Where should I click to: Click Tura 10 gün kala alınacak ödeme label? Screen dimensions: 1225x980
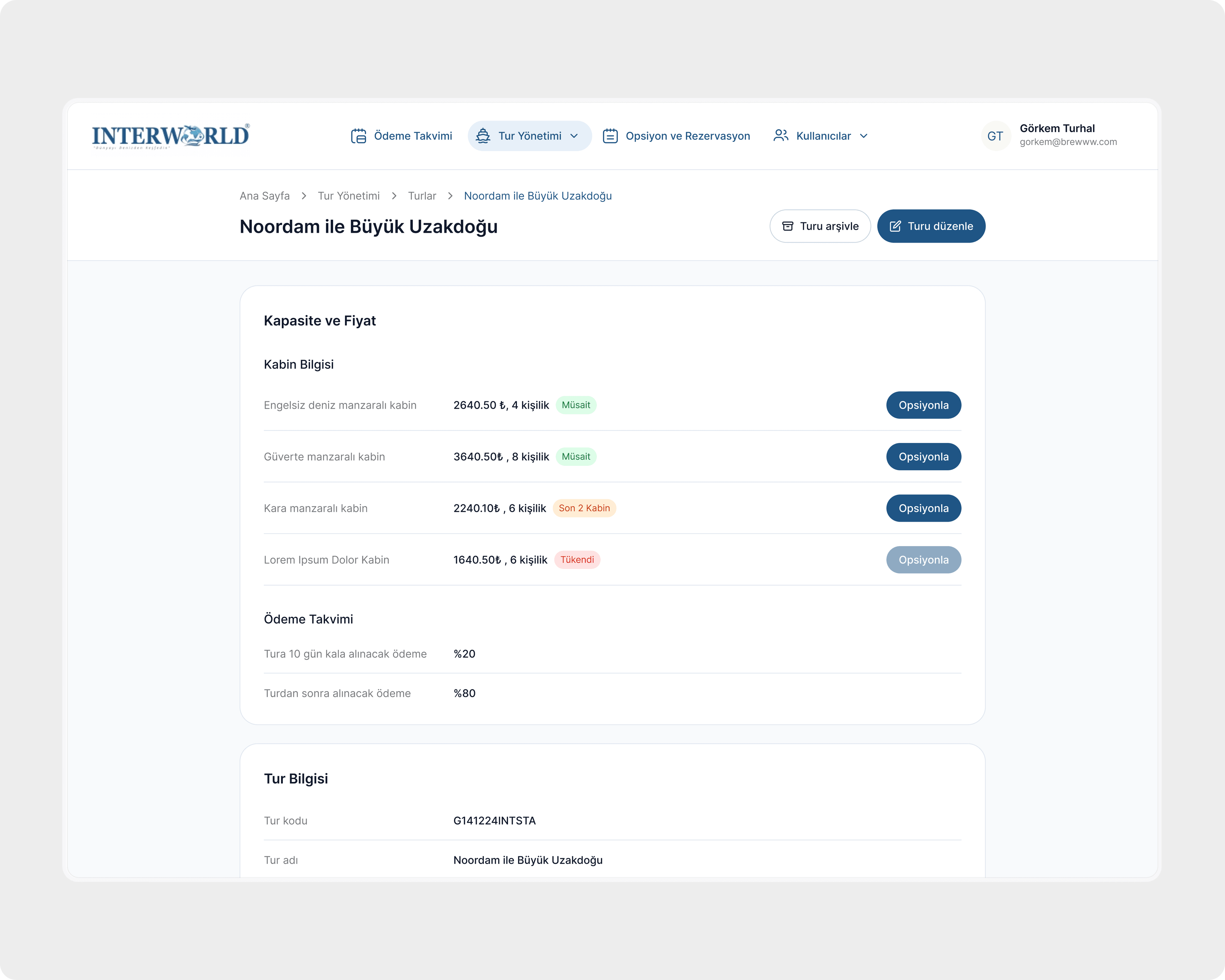coord(345,654)
